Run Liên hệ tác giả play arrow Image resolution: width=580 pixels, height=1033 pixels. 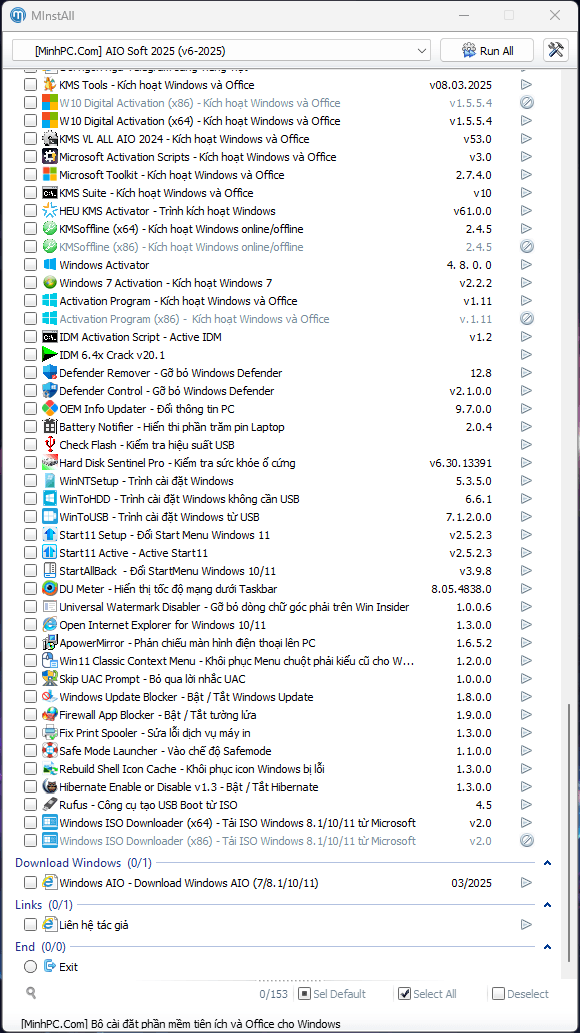tap(526, 925)
